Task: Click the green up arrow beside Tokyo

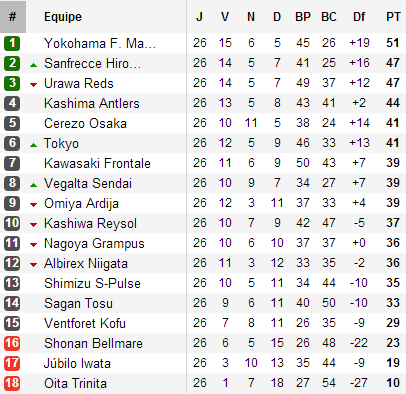Action: 33,145
